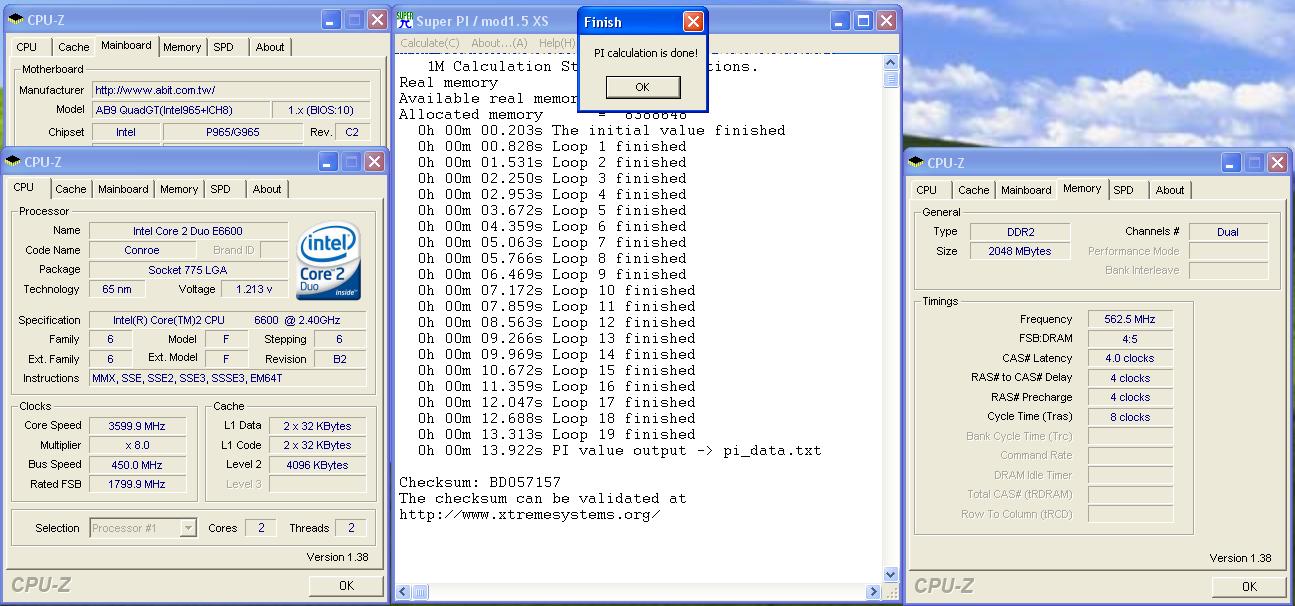Click the memory Type field DDR2
This screenshot has width=1295, height=606.
[1020, 232]
